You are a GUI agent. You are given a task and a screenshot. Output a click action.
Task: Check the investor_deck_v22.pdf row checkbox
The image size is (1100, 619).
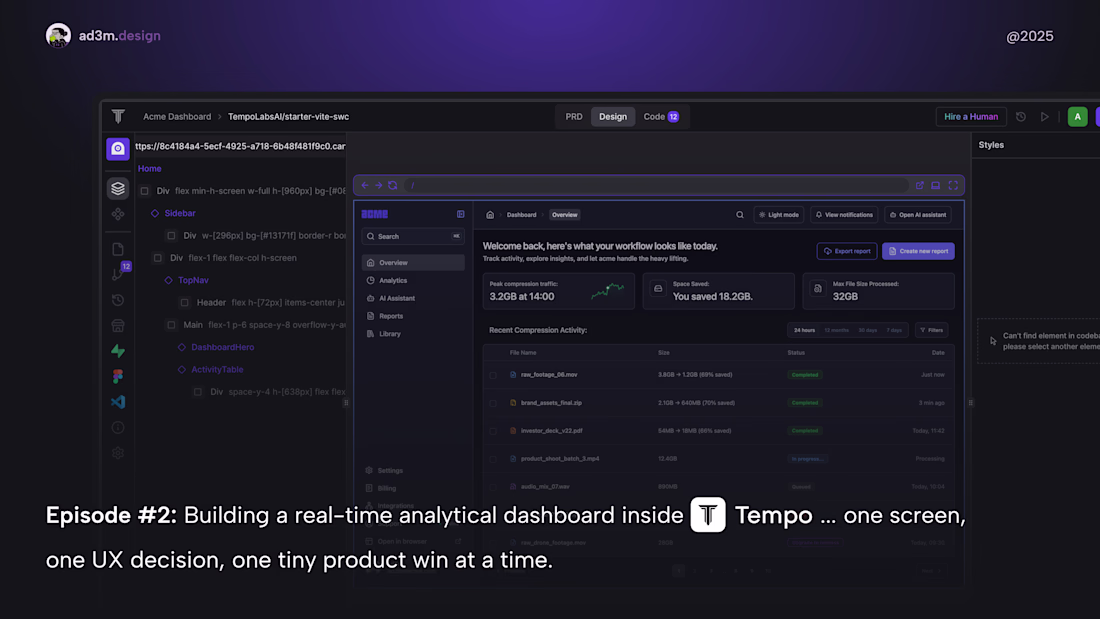pyautogui.click(x=493, y=431)
